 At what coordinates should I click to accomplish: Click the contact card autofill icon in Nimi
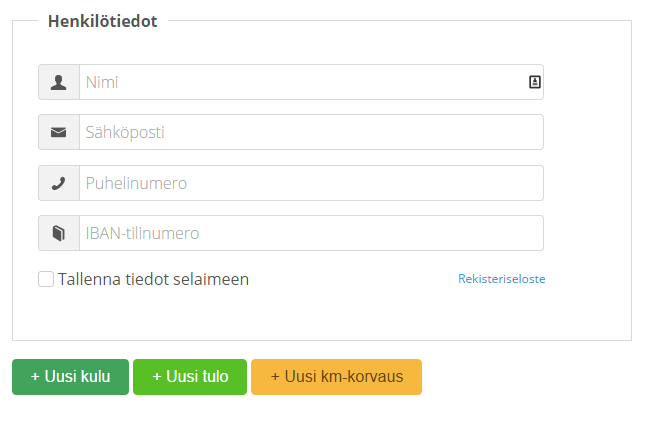[x=534, y=82]
